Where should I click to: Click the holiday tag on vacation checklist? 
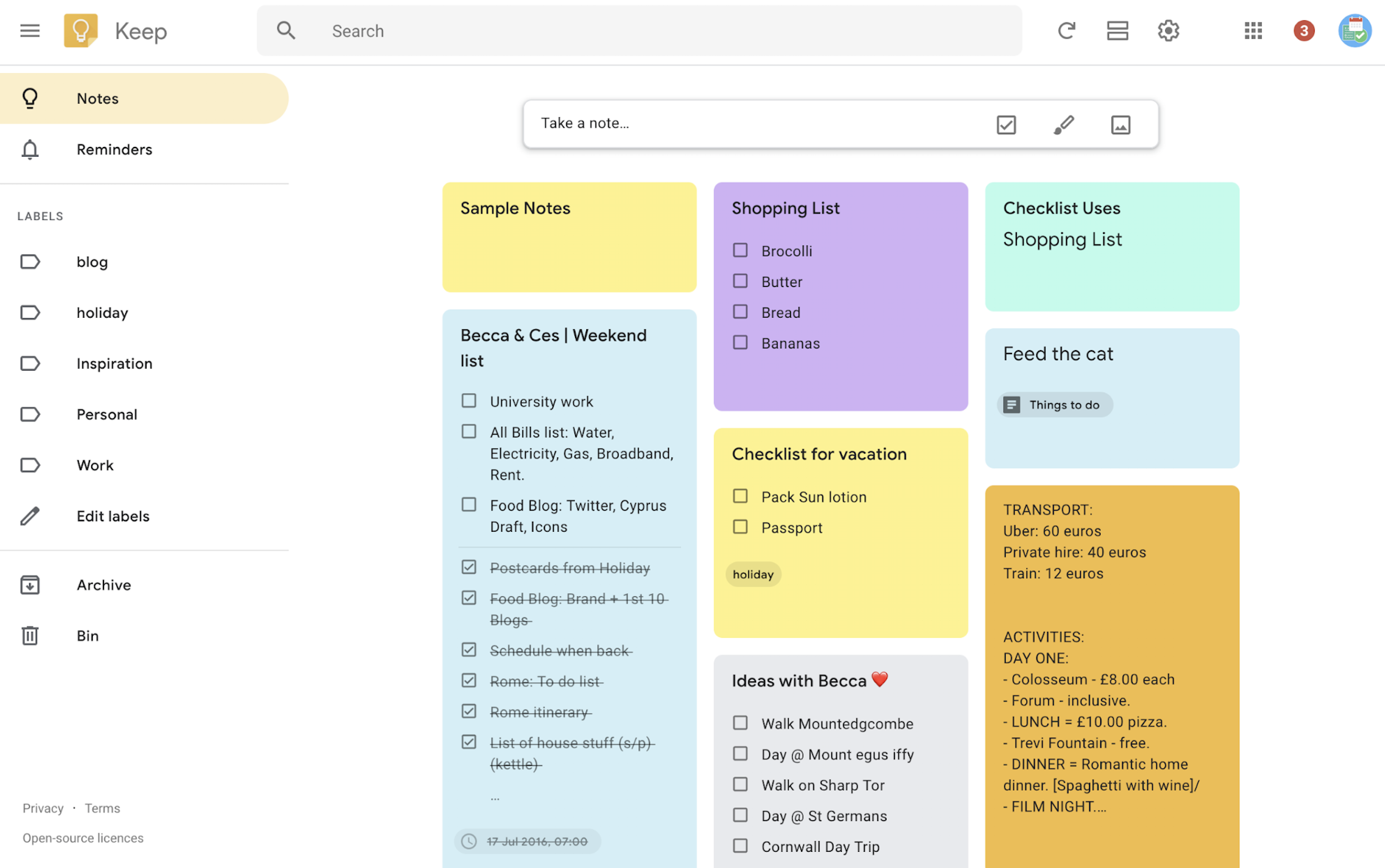coord(752,573)
